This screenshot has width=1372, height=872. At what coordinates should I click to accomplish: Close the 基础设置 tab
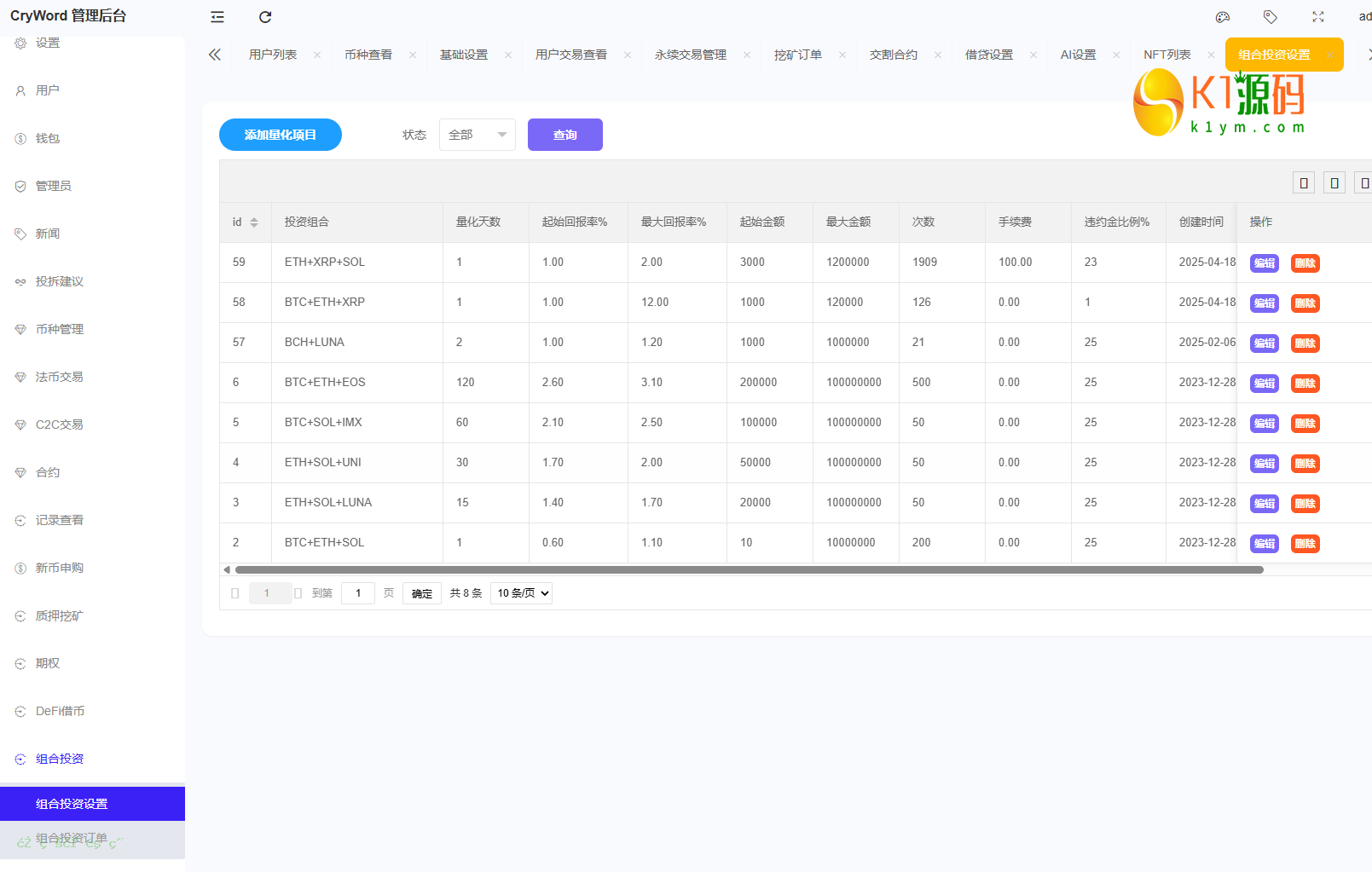(x=508, y=55)
